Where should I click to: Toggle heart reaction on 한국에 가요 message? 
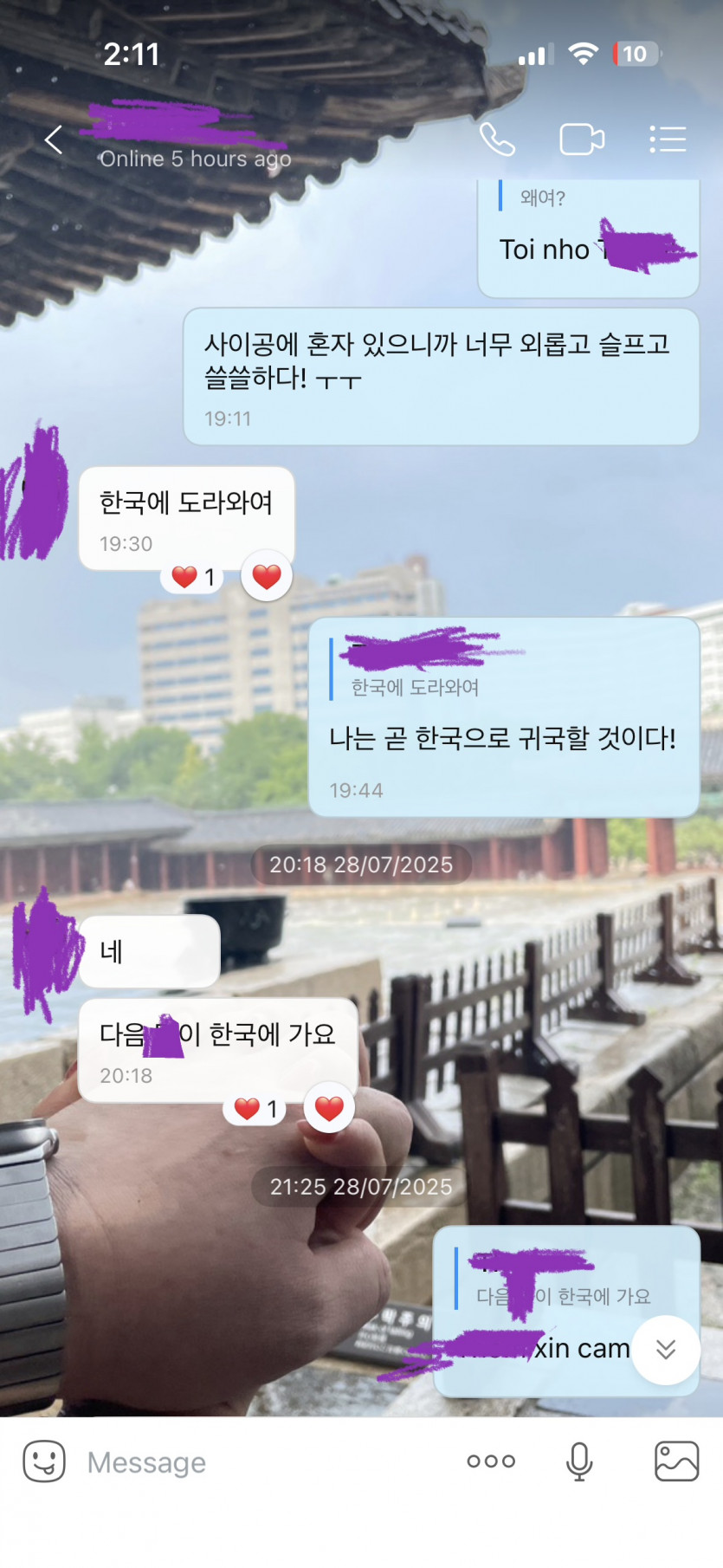tap(329, 1108)
